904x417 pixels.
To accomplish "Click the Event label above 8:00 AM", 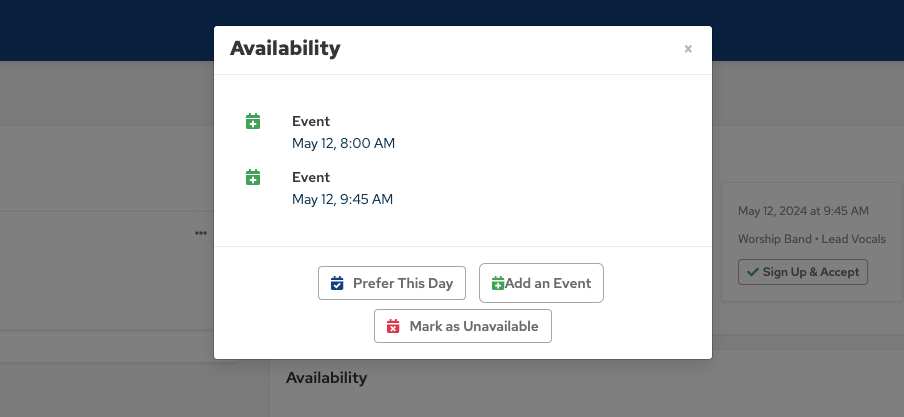I will click(311, 122).
